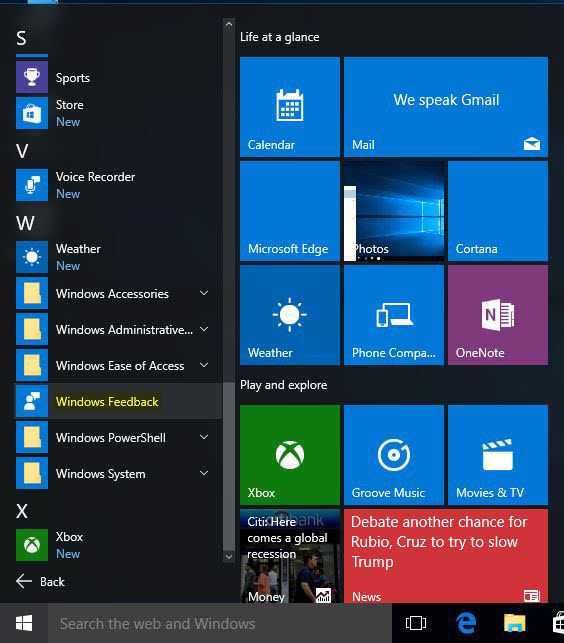Open the Groove Music tile
This screenshot has width=564, height=643.
[x=394, y=455]
